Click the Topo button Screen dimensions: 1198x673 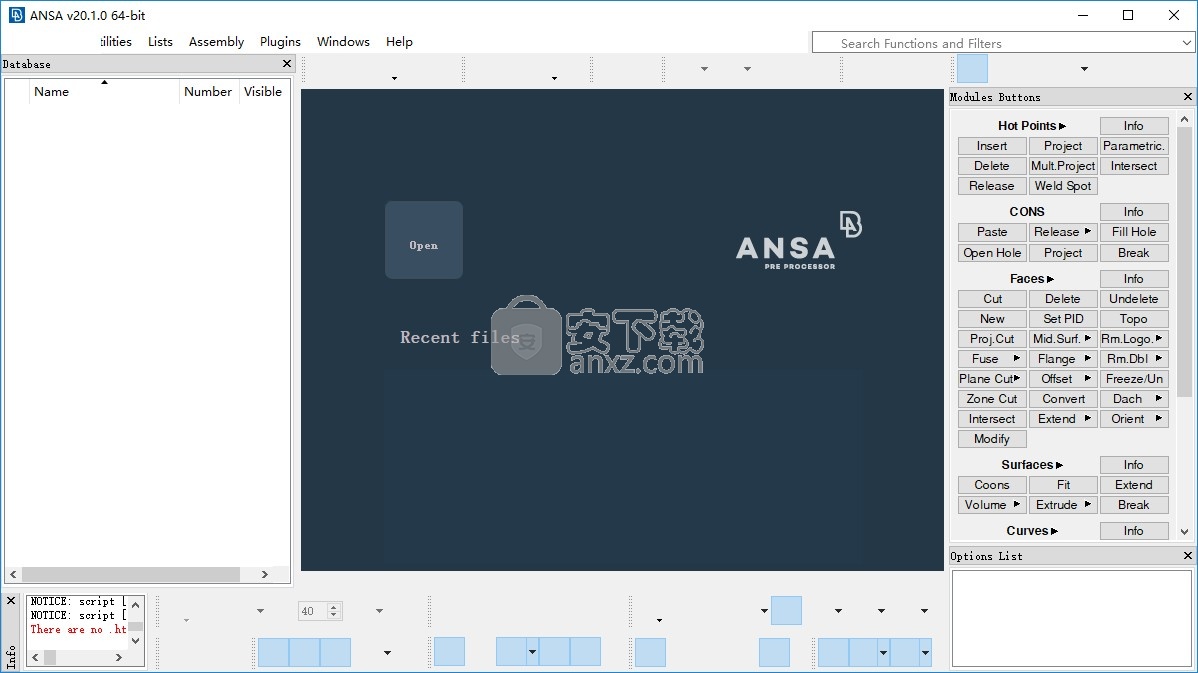point(1134,319)
